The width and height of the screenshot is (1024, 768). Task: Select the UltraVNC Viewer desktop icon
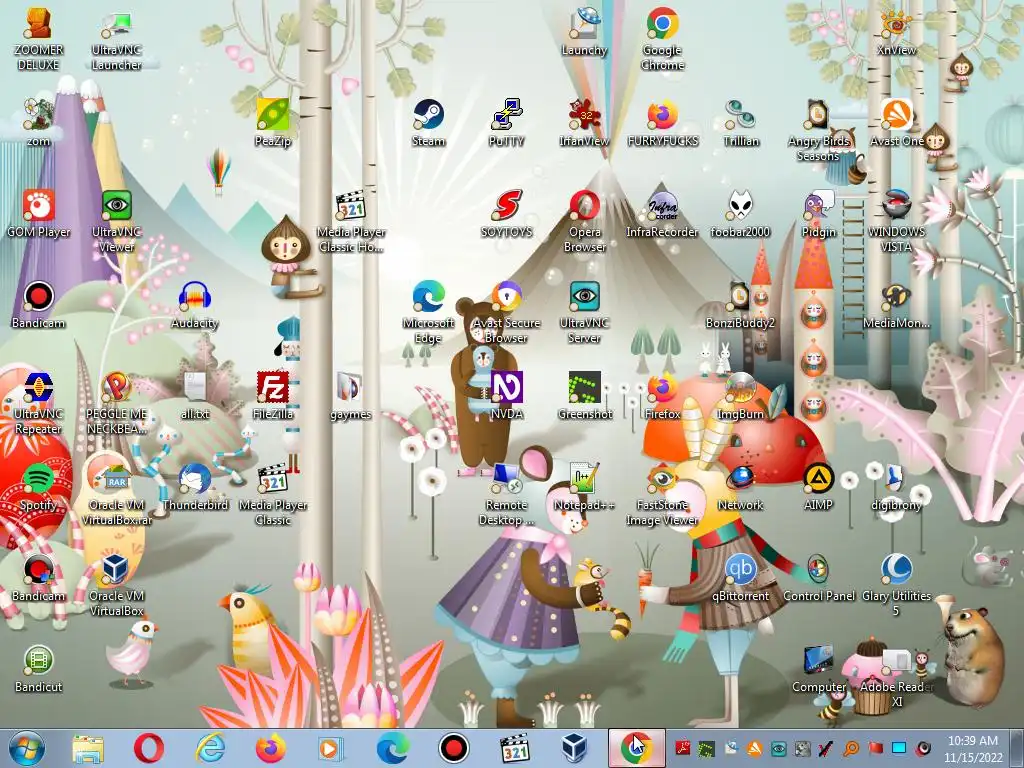click(117, 222)
